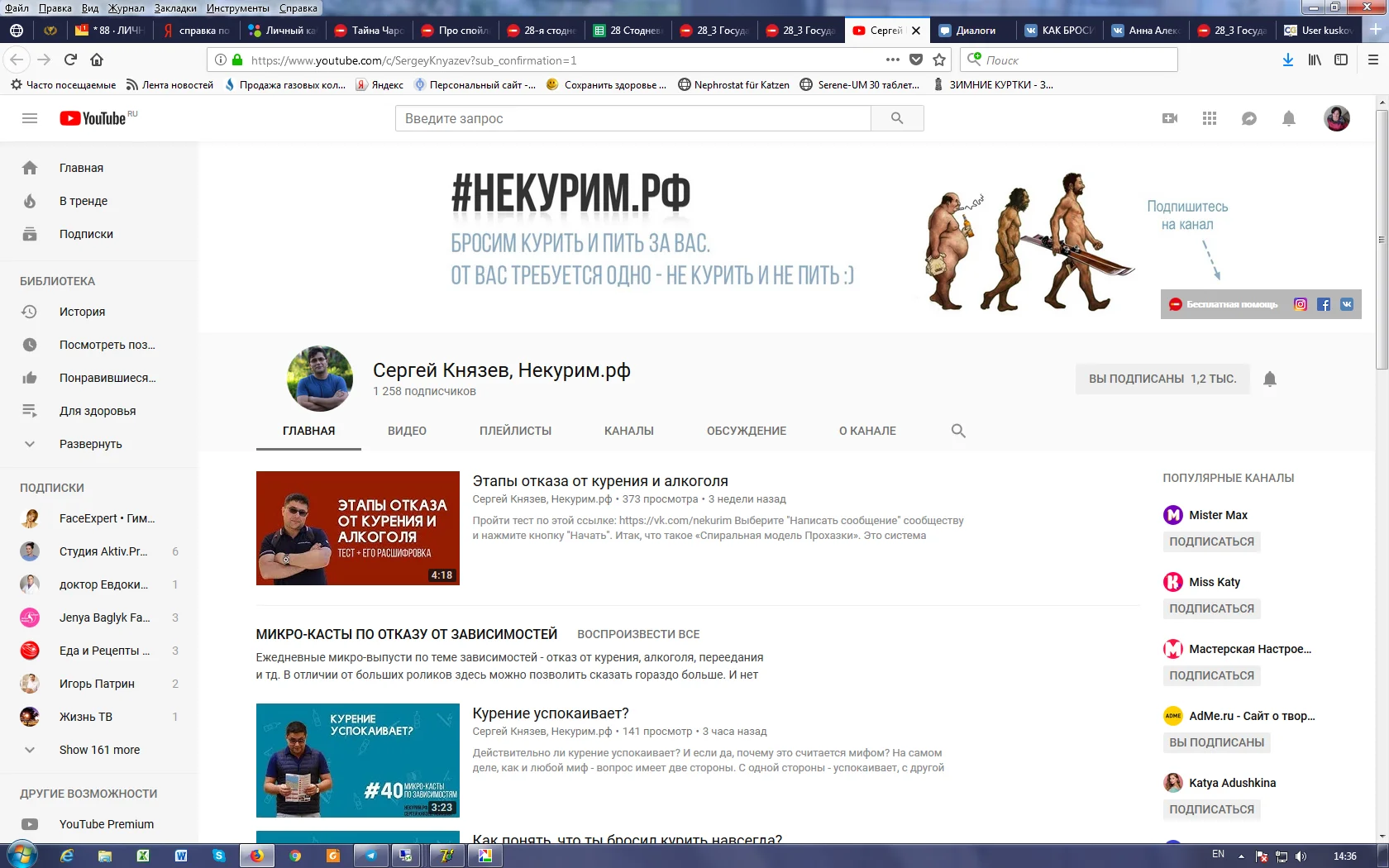Open the Firefox application menu
Image resolution: width=1389 pixels, height=868 pixels.
tap(1373, 60)
